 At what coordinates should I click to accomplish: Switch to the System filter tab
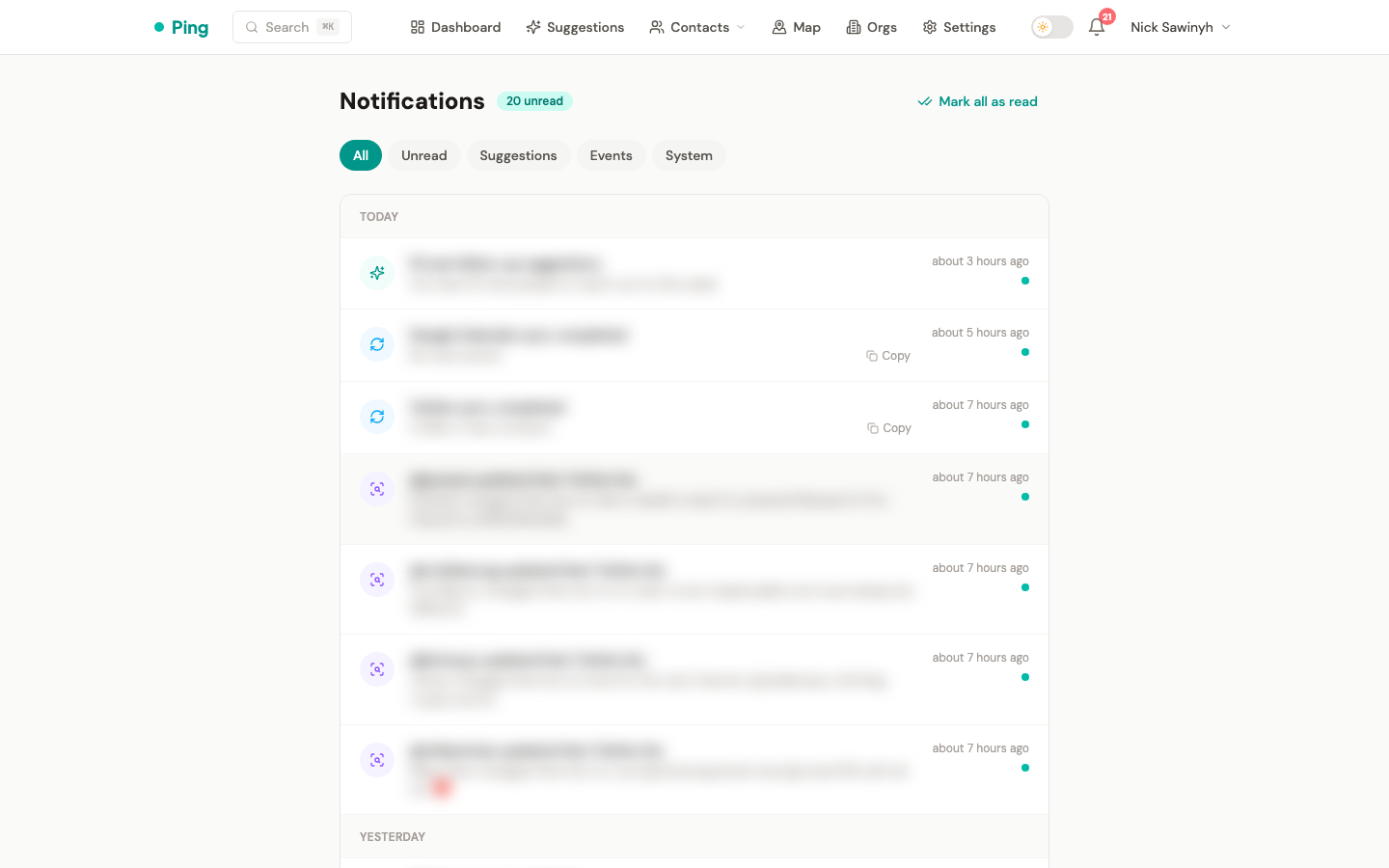coord(689,155)
